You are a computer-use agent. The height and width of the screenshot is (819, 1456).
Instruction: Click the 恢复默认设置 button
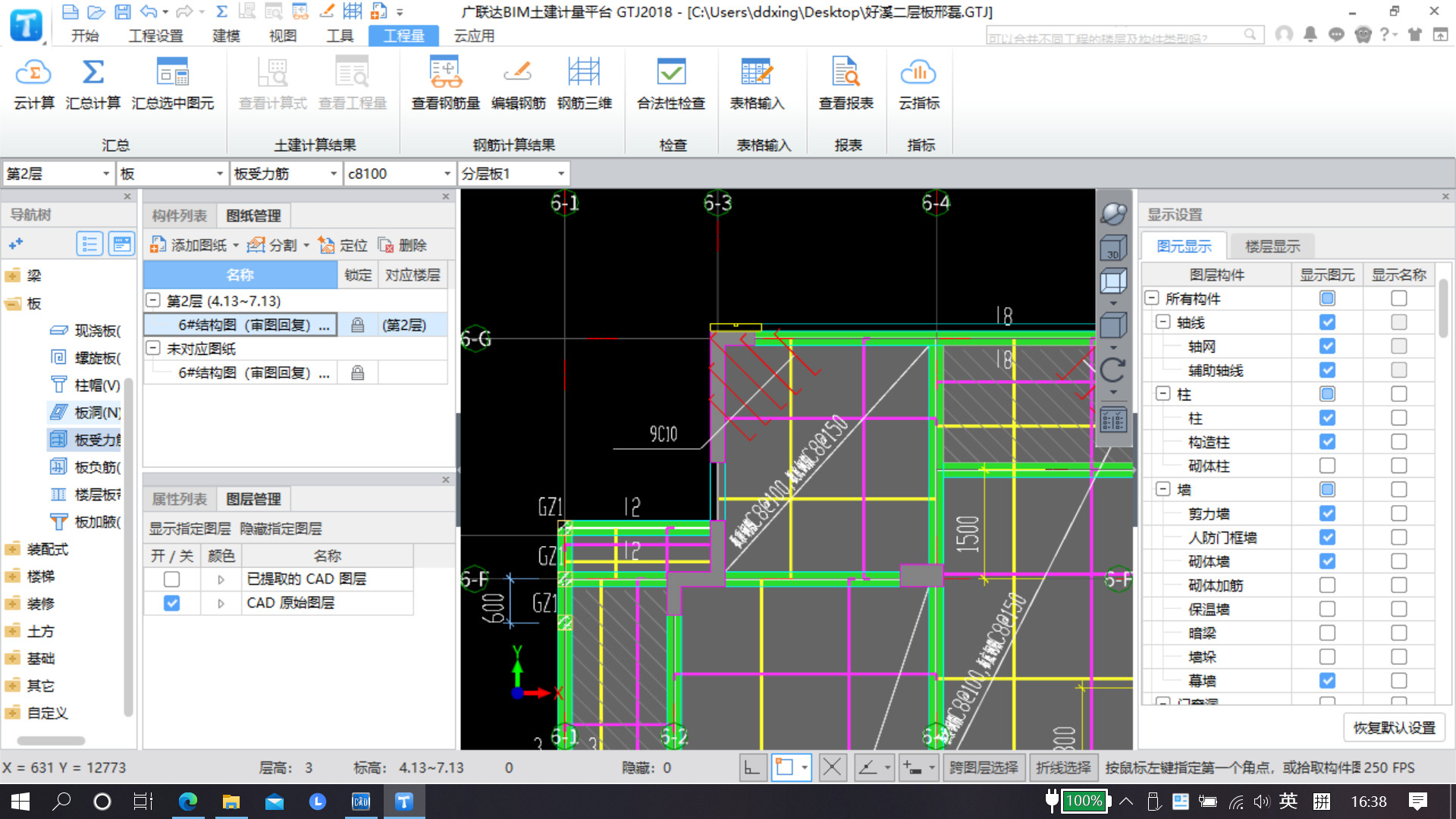click(1395, 728)
